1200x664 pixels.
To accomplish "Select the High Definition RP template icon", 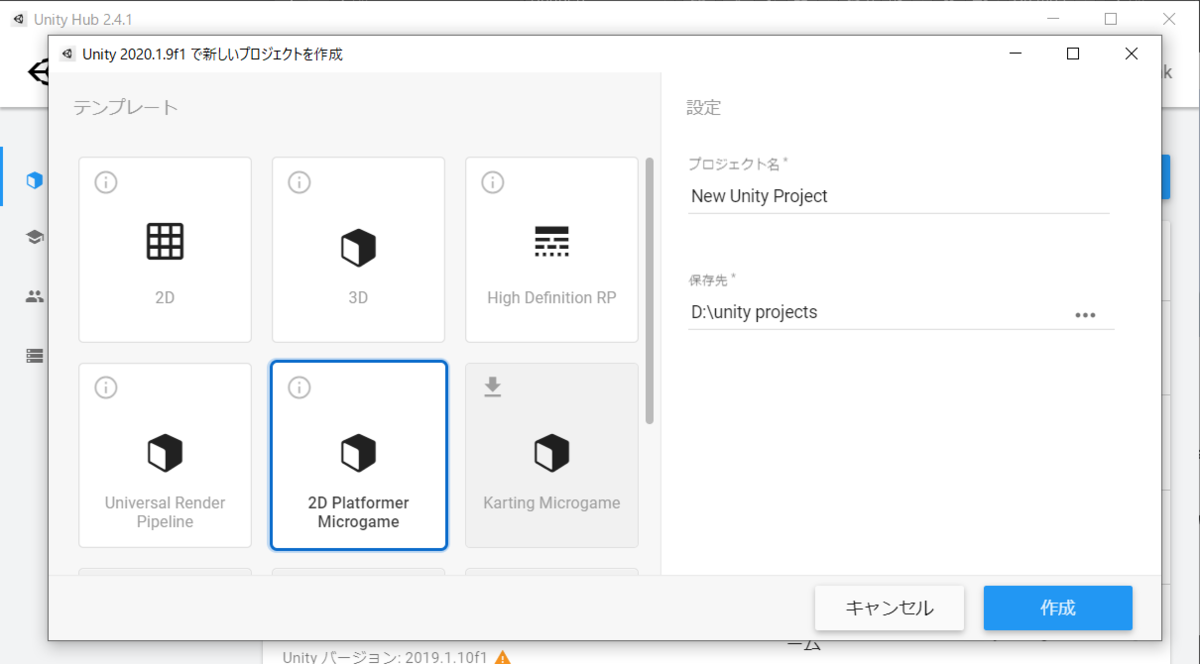I will coord(551,241).
